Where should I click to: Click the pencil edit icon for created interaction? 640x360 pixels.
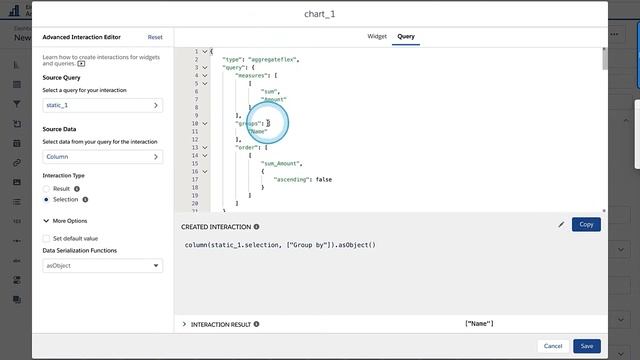pyautogui.click(x=562, y=224)
